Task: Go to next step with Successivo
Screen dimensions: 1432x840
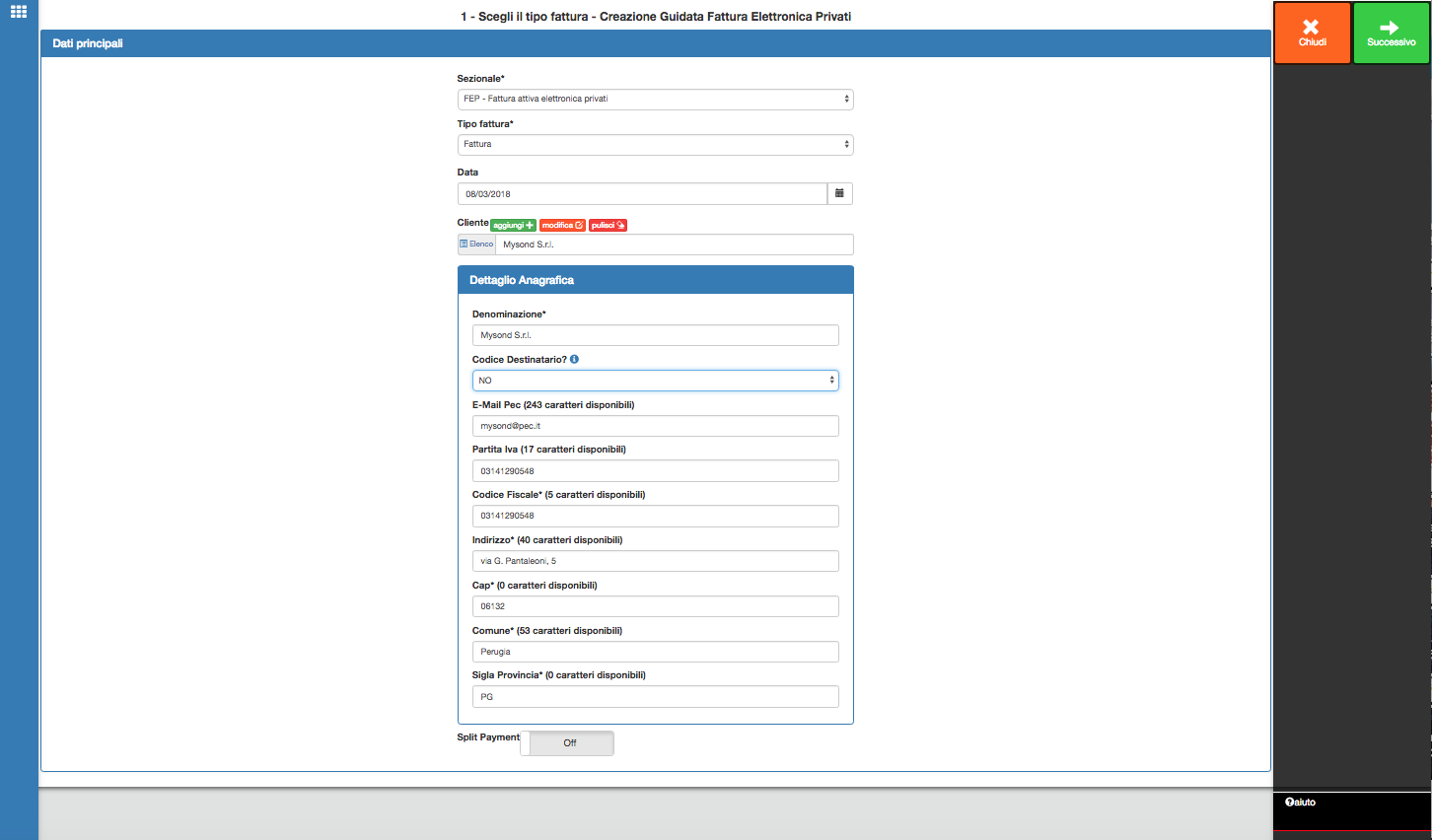Action: (1392, 34)
